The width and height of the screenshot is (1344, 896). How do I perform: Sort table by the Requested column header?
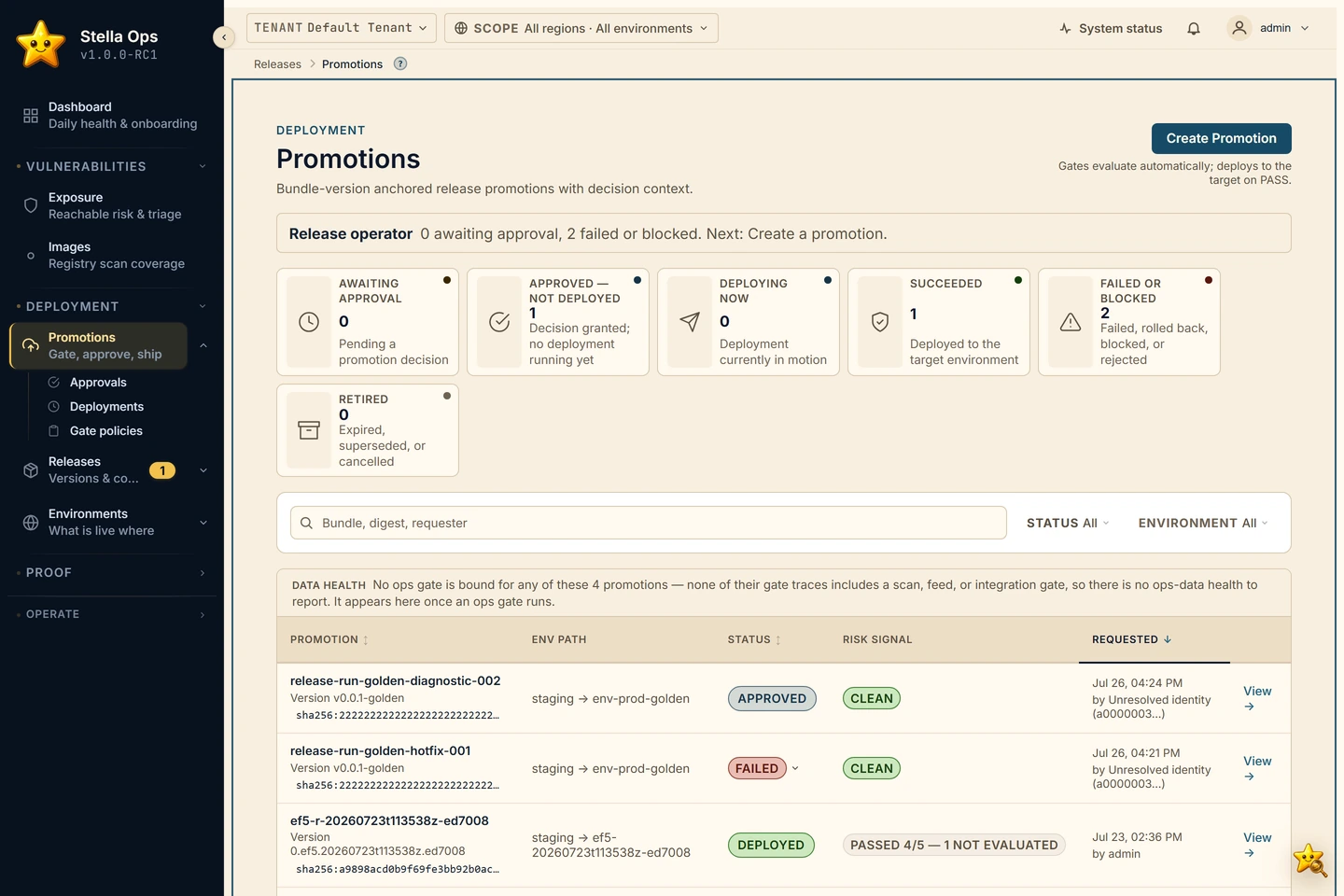(1132, 639)
